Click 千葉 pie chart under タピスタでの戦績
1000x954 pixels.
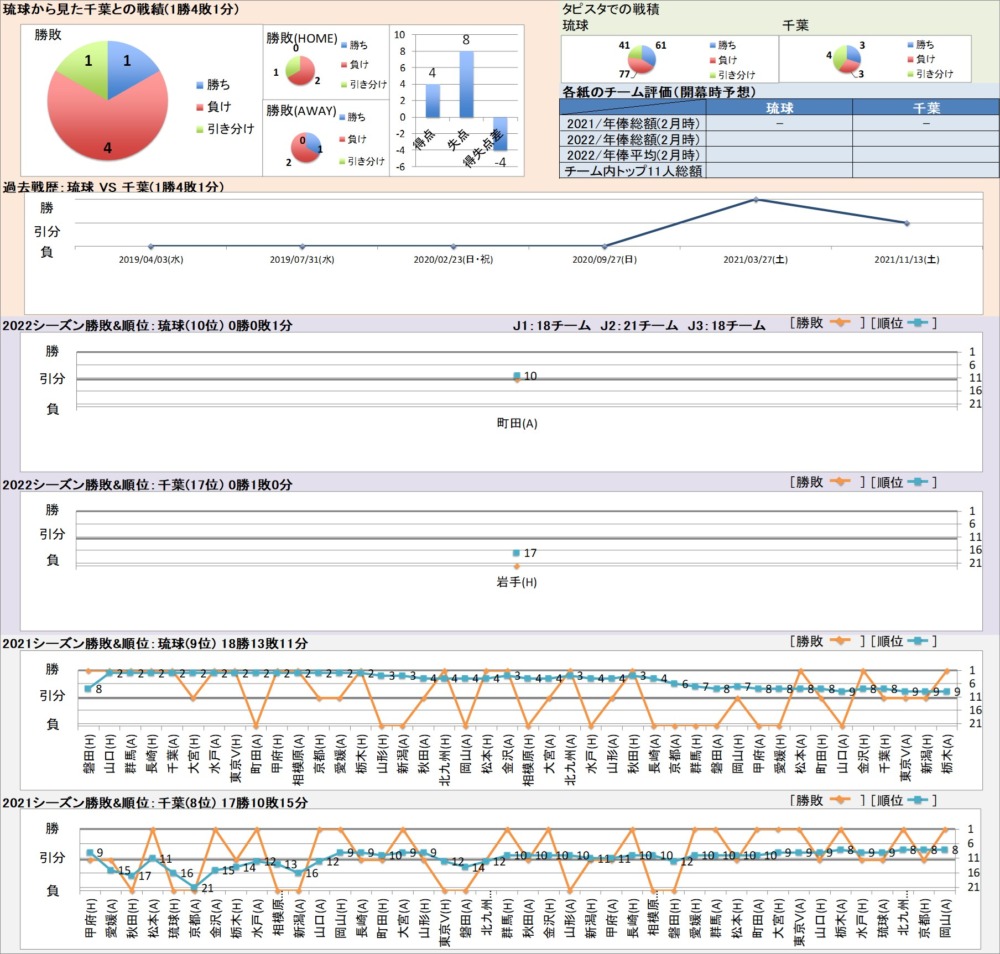(846, 60)
